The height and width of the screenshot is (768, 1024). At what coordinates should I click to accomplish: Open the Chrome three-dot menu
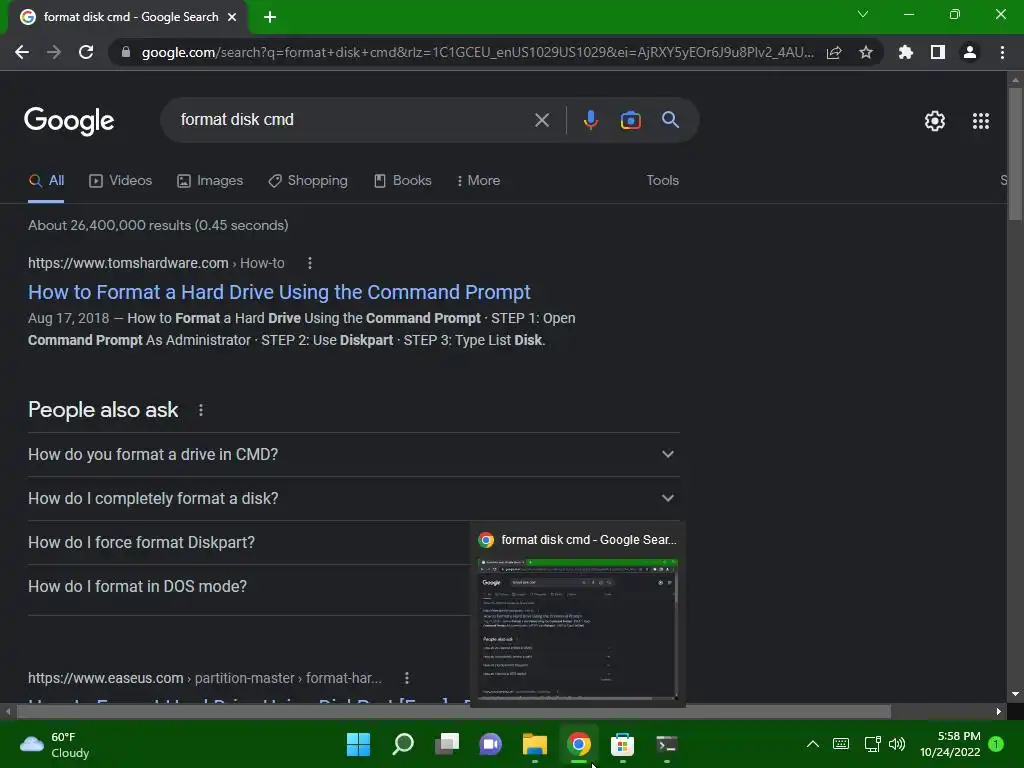click(1002, 52)
